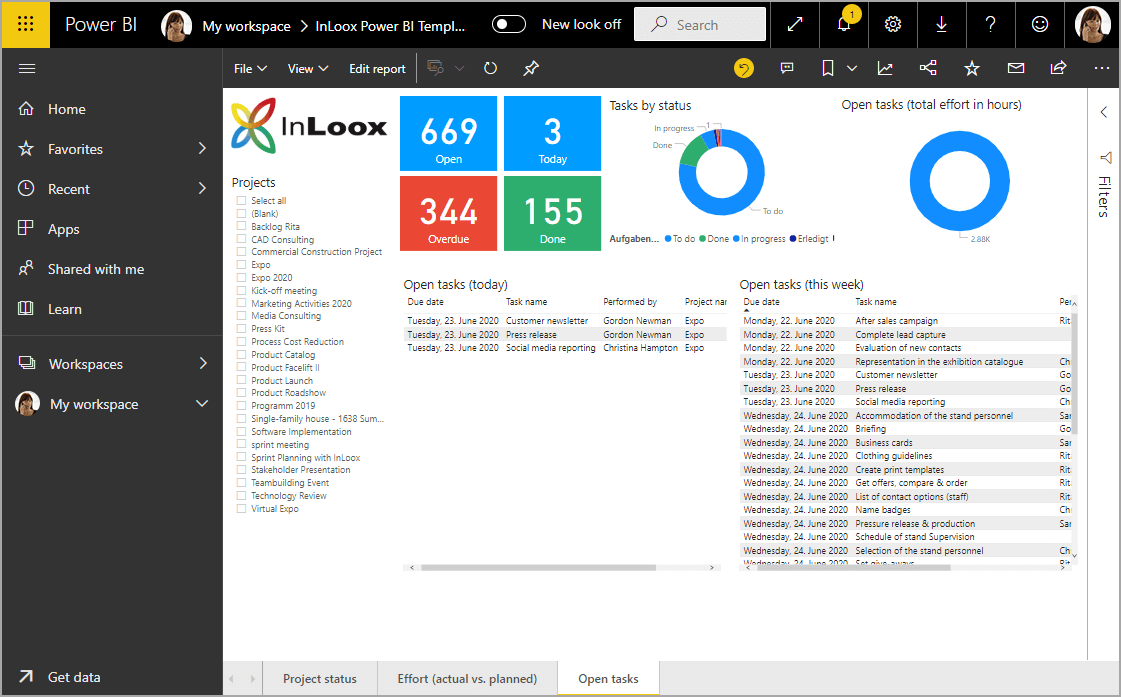Viewport: 1121px width, 697px height.
Task: Open the visual interactions dropdown arrow
Action: 460,69
